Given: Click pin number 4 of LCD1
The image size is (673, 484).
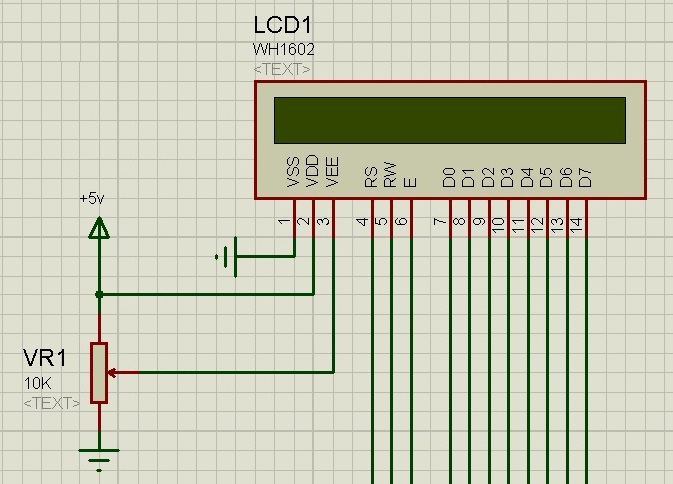Looking at the screenshot, I should (362, 221).
